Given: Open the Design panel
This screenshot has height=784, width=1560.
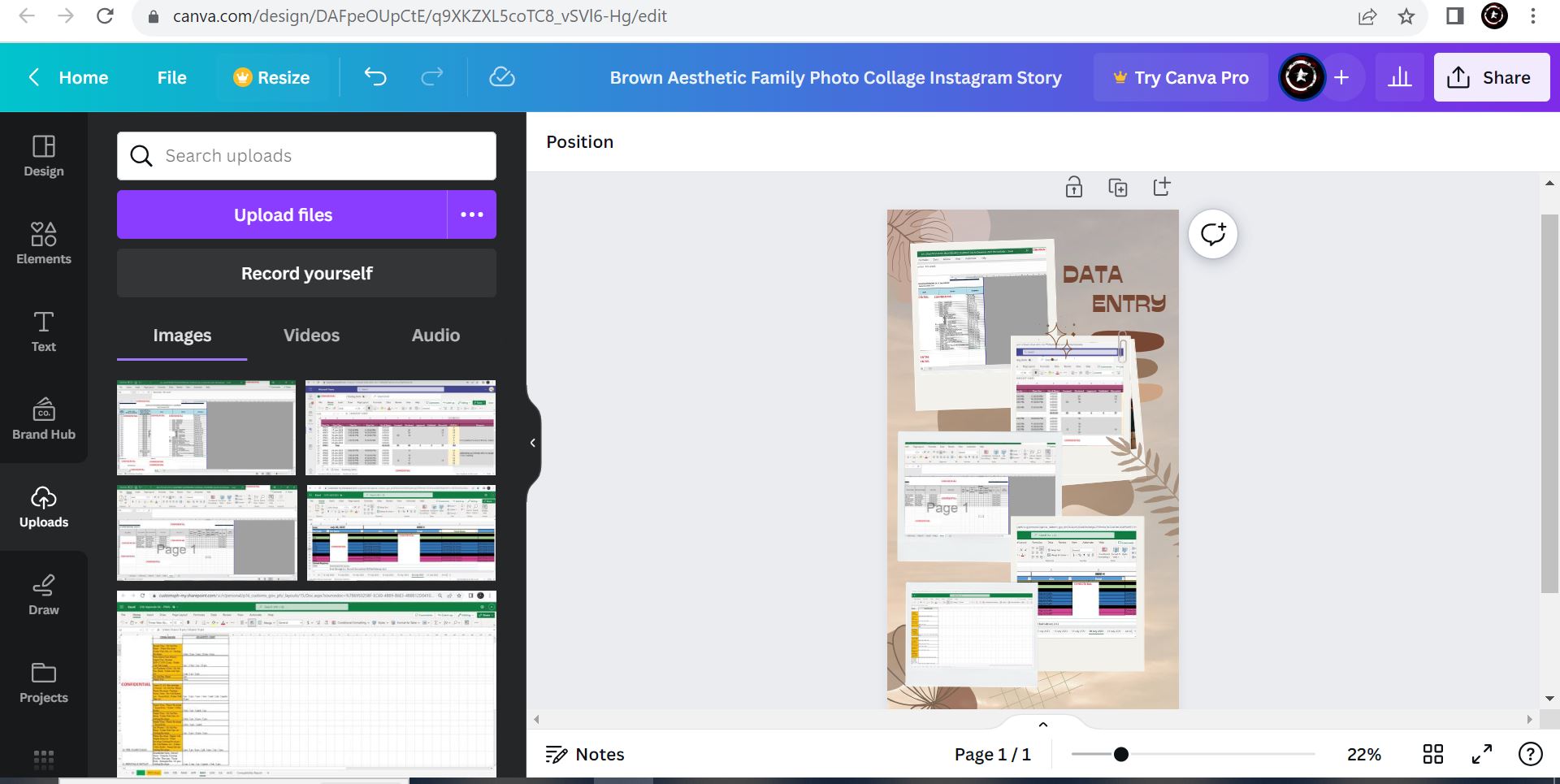Looking at the screenshot, I should pyautogui.click(x=44, y=156).
